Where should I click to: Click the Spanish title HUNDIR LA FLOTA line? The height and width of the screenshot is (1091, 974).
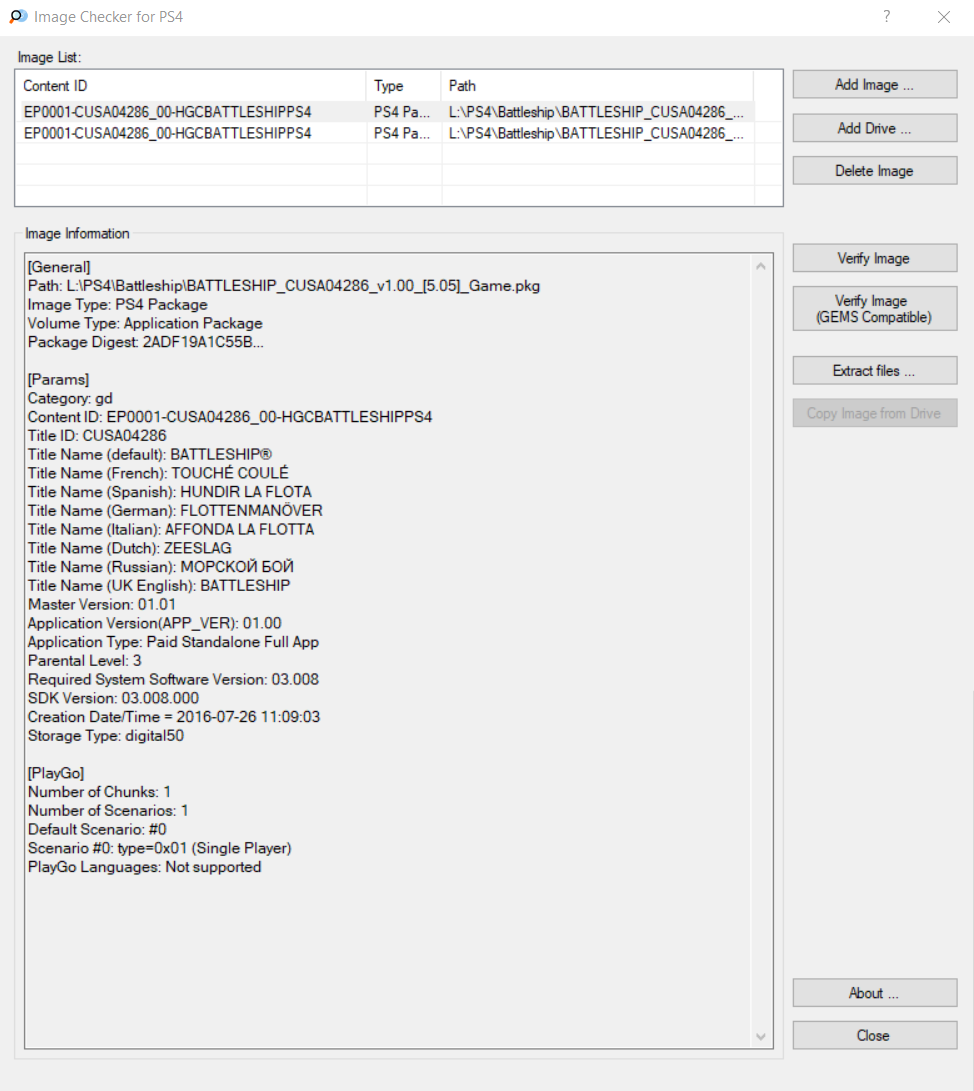point(170,492)
